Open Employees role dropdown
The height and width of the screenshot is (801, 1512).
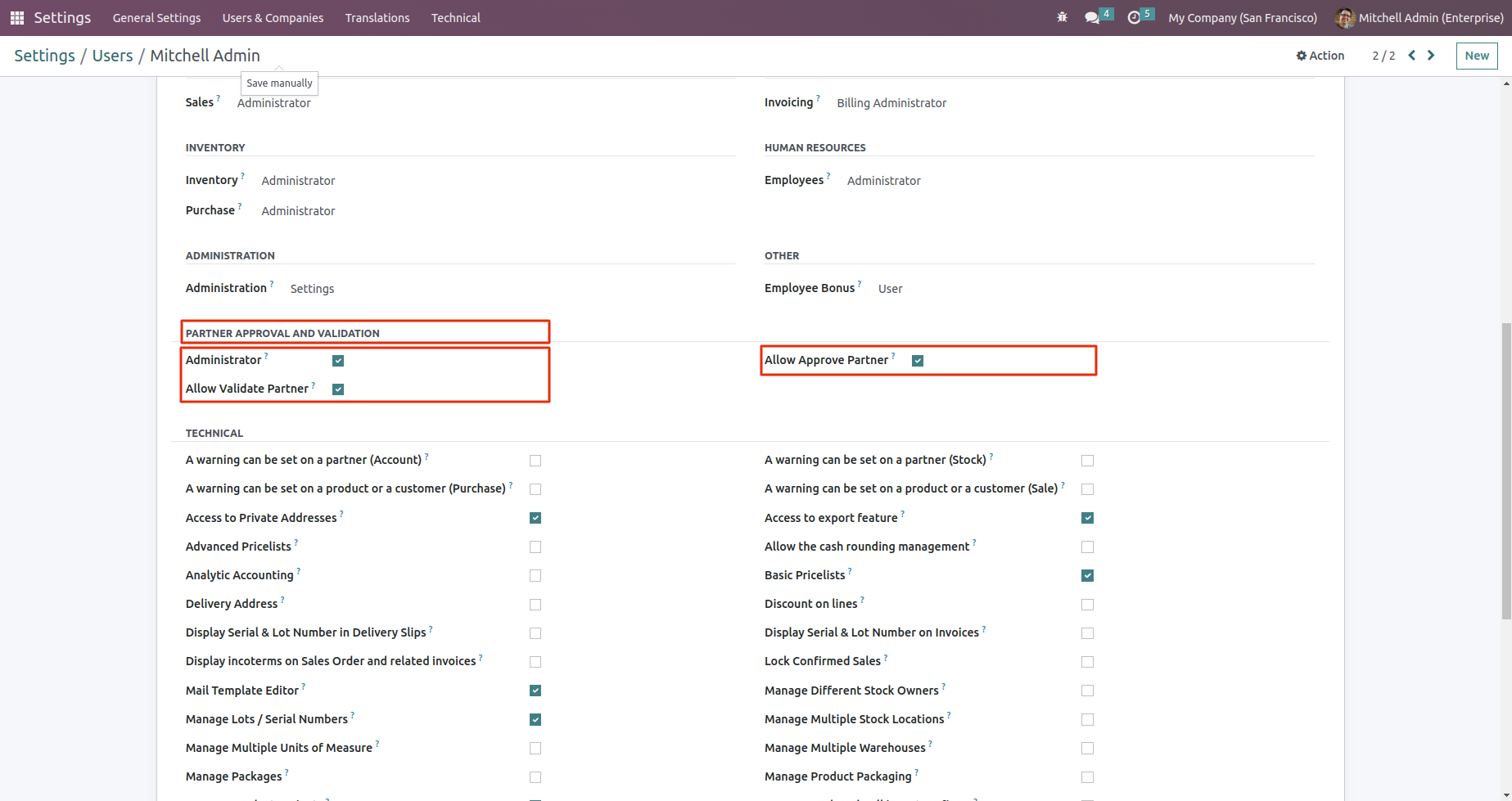tap(883, 181)
